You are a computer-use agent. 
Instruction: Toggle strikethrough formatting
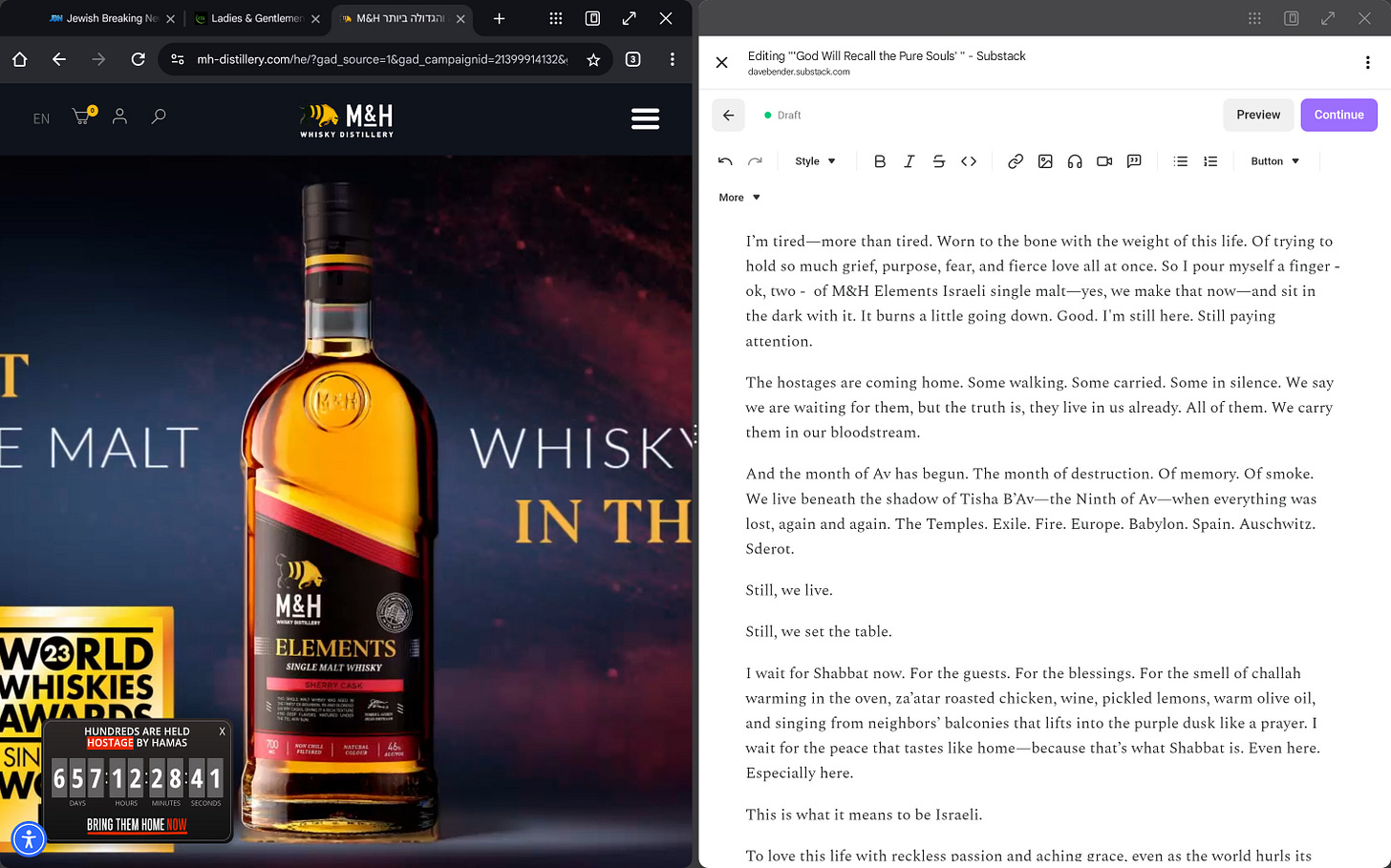939,161
